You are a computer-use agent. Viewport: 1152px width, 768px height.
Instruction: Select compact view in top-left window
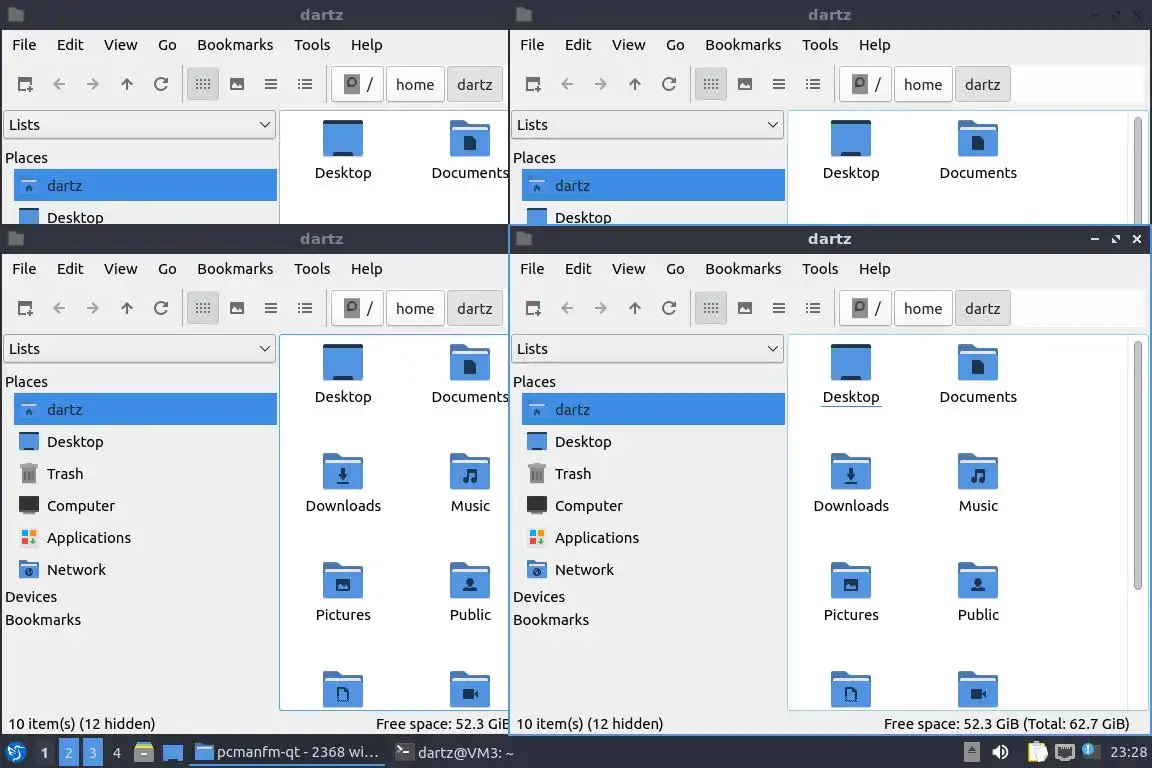[270, 84]
